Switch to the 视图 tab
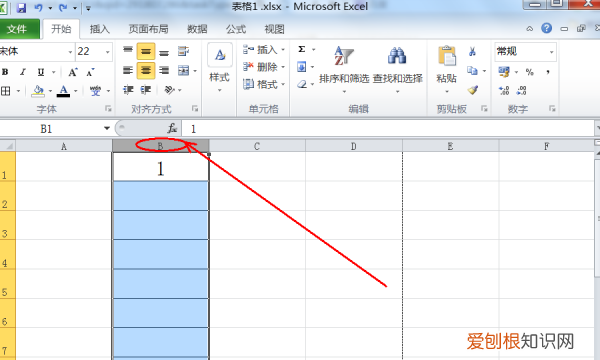 click(x=274, y=29)
